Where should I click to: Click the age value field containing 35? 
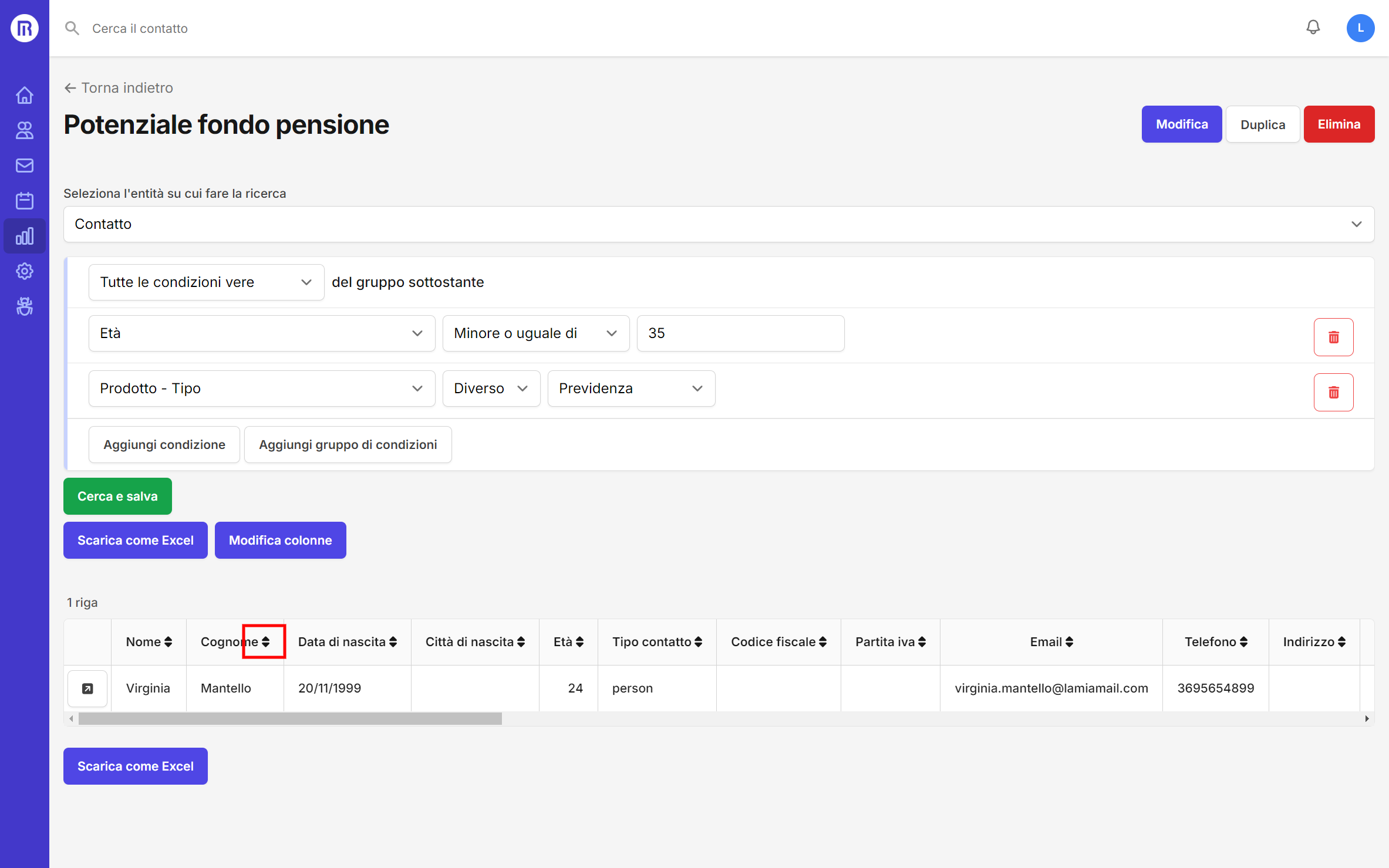740,333
